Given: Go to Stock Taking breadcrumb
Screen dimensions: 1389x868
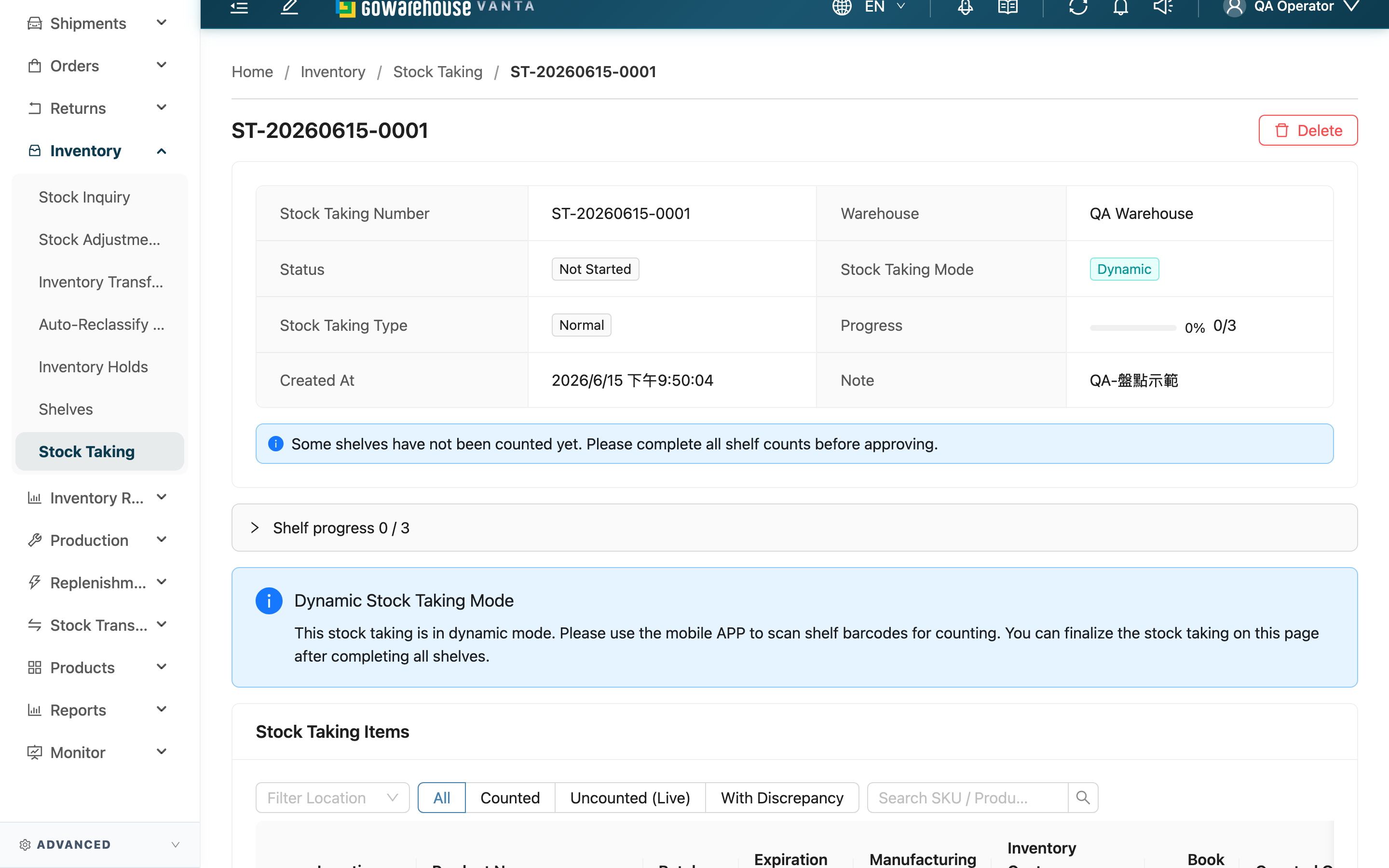Looking at the screenshot, I should pyautogui.click(x=437, y=72).
